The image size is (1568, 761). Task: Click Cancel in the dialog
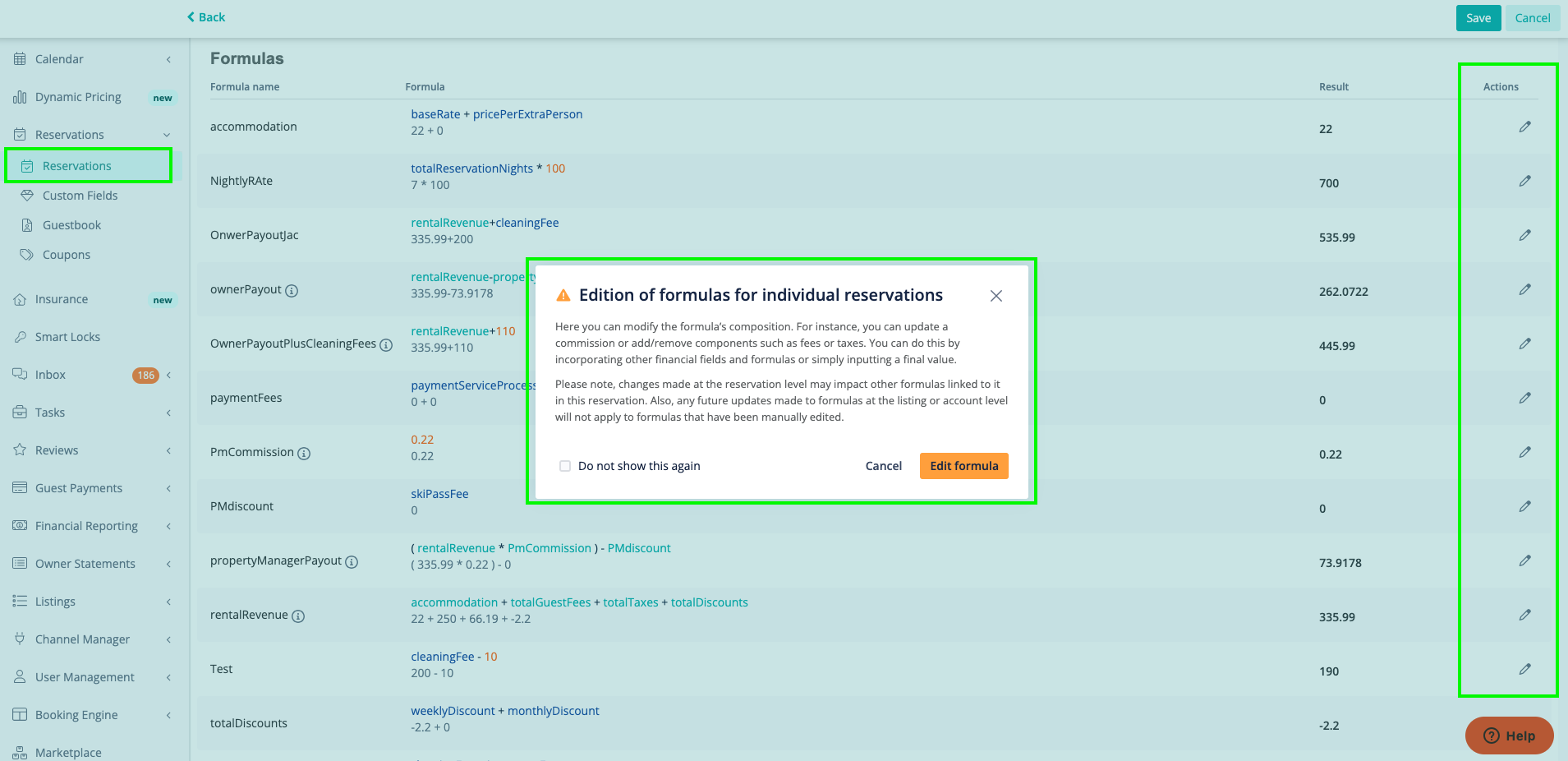click(x=883, y=466)
